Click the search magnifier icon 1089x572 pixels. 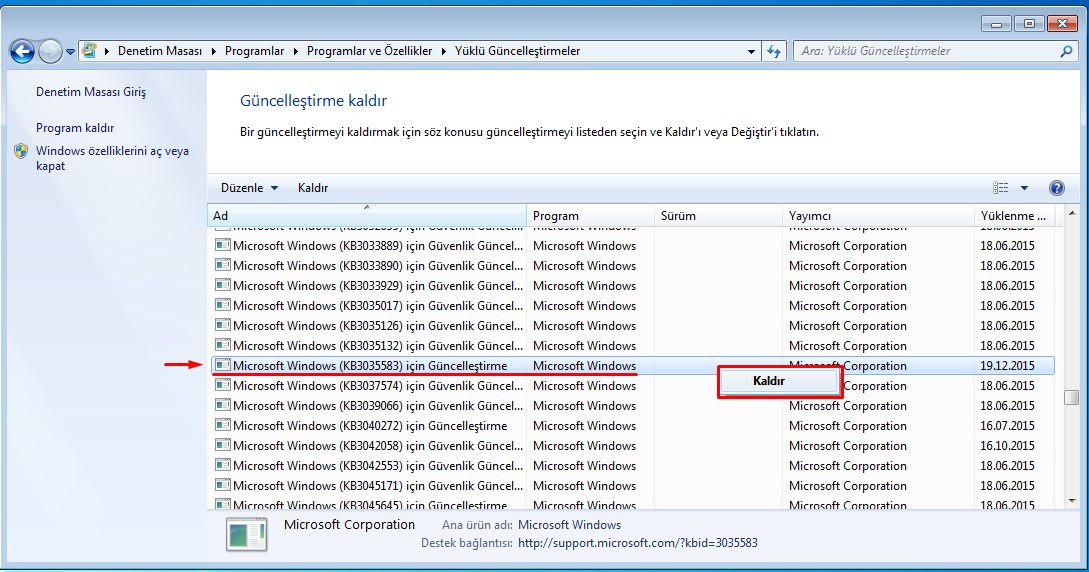click(x=1066, y=51)
